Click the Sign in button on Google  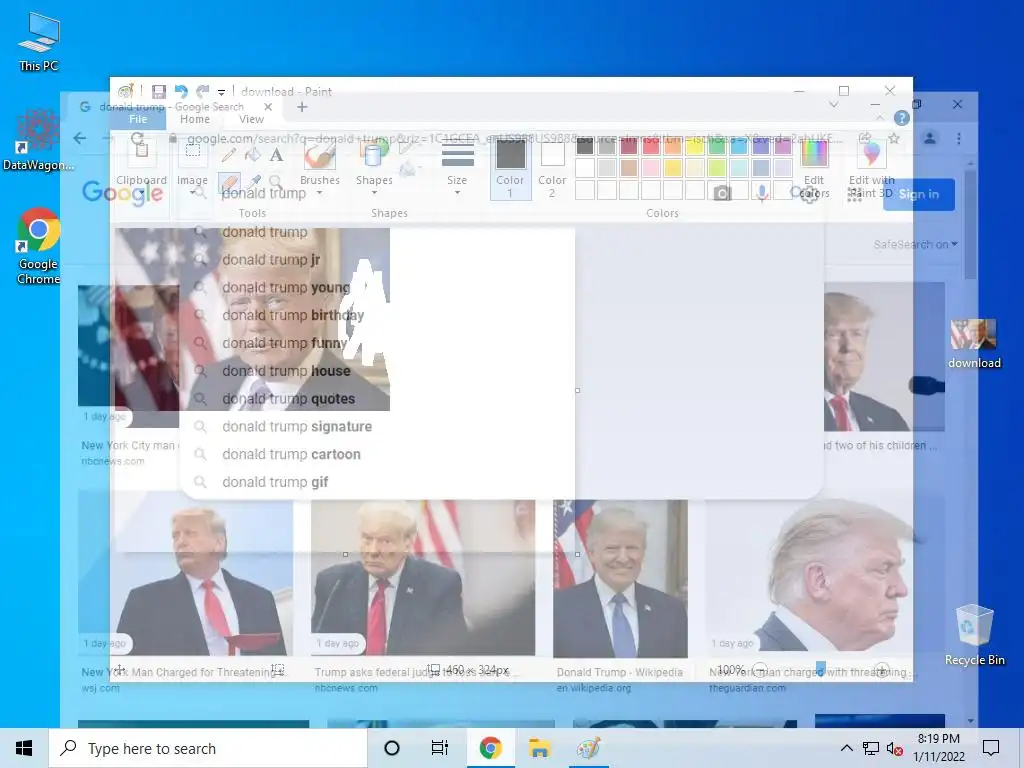coord(919,194)
